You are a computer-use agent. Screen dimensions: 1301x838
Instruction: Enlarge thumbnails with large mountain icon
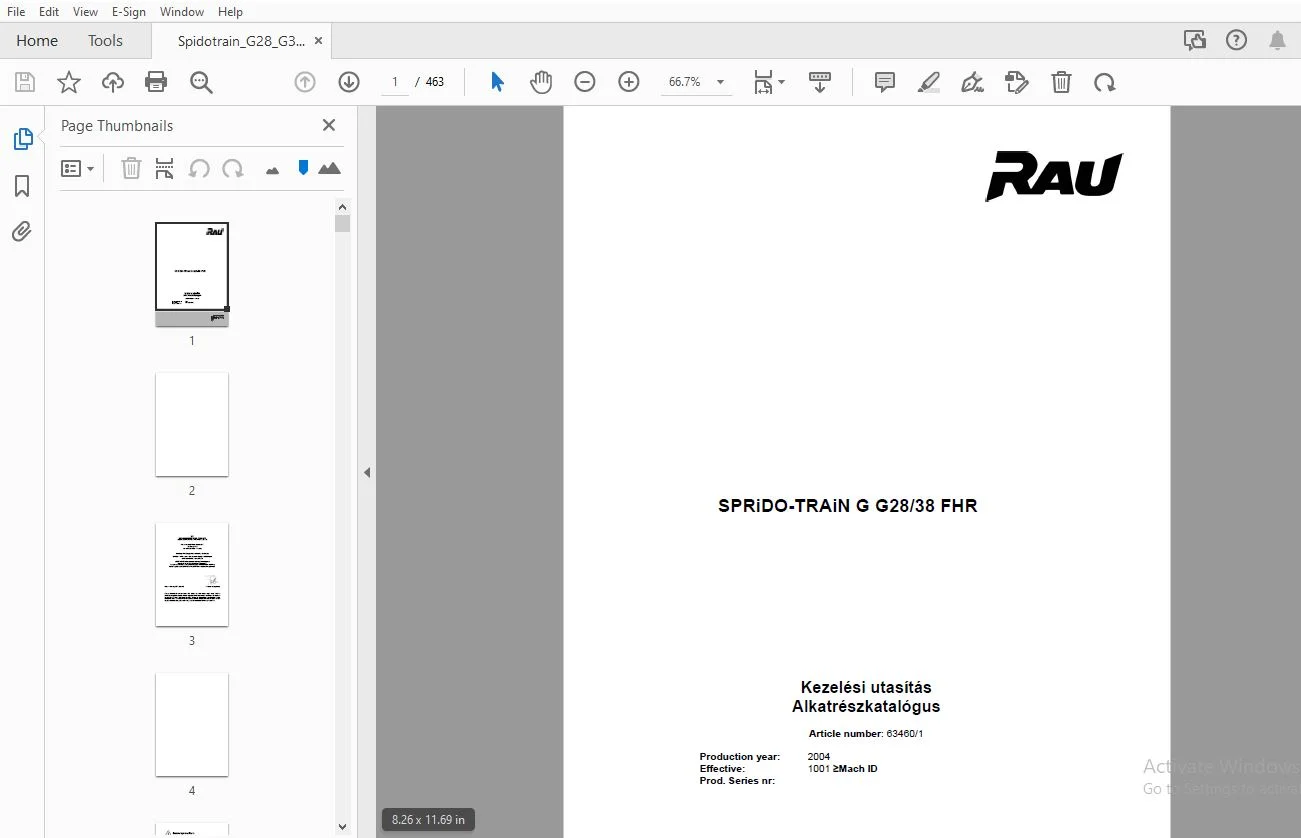click(329, 169)
